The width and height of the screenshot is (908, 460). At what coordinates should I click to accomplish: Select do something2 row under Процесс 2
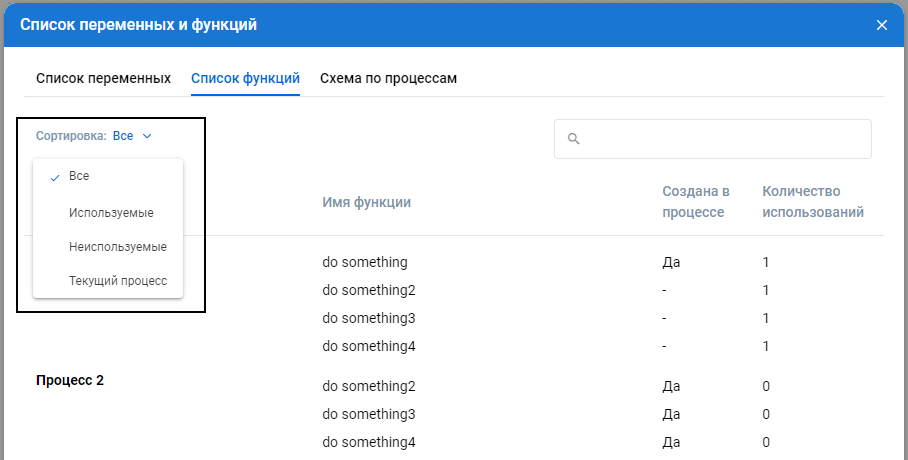coord(368,386)
